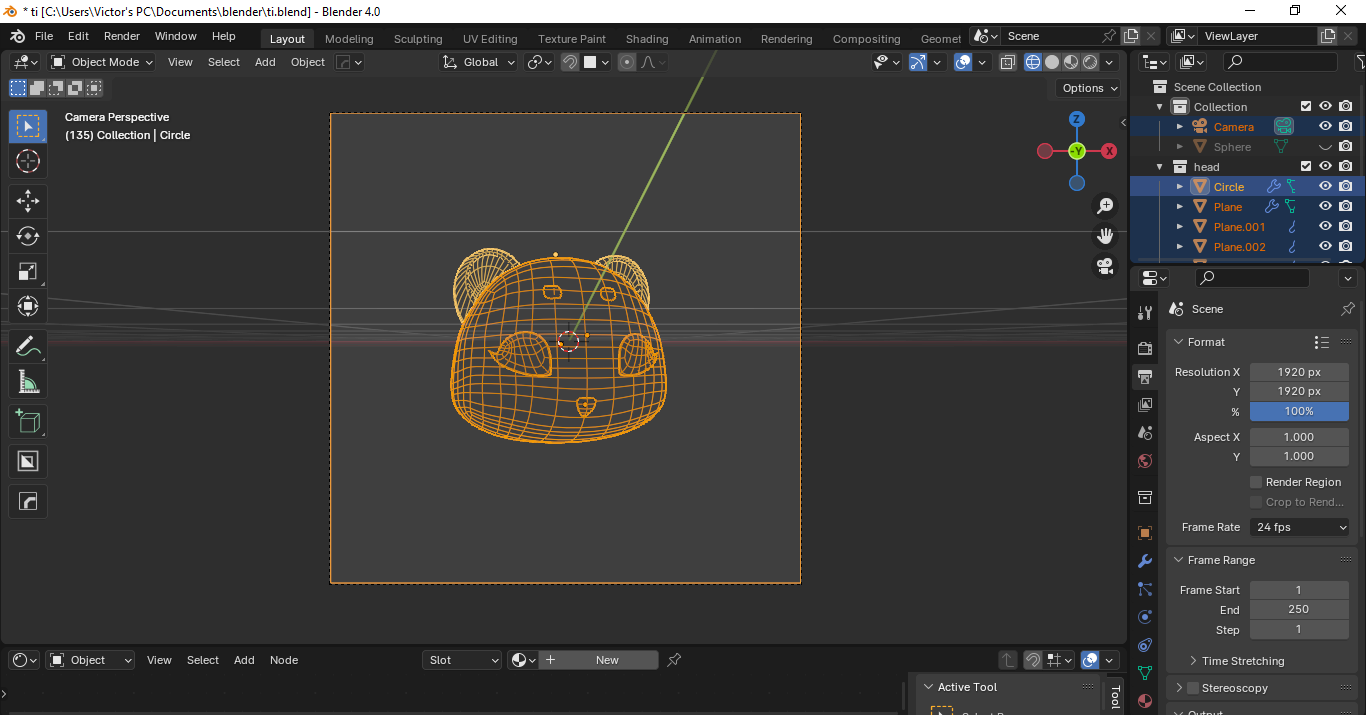The height and width of the screenshot is (715, 1366).
Task: Open the View Layer properties tab
Action: (1145, 405)
